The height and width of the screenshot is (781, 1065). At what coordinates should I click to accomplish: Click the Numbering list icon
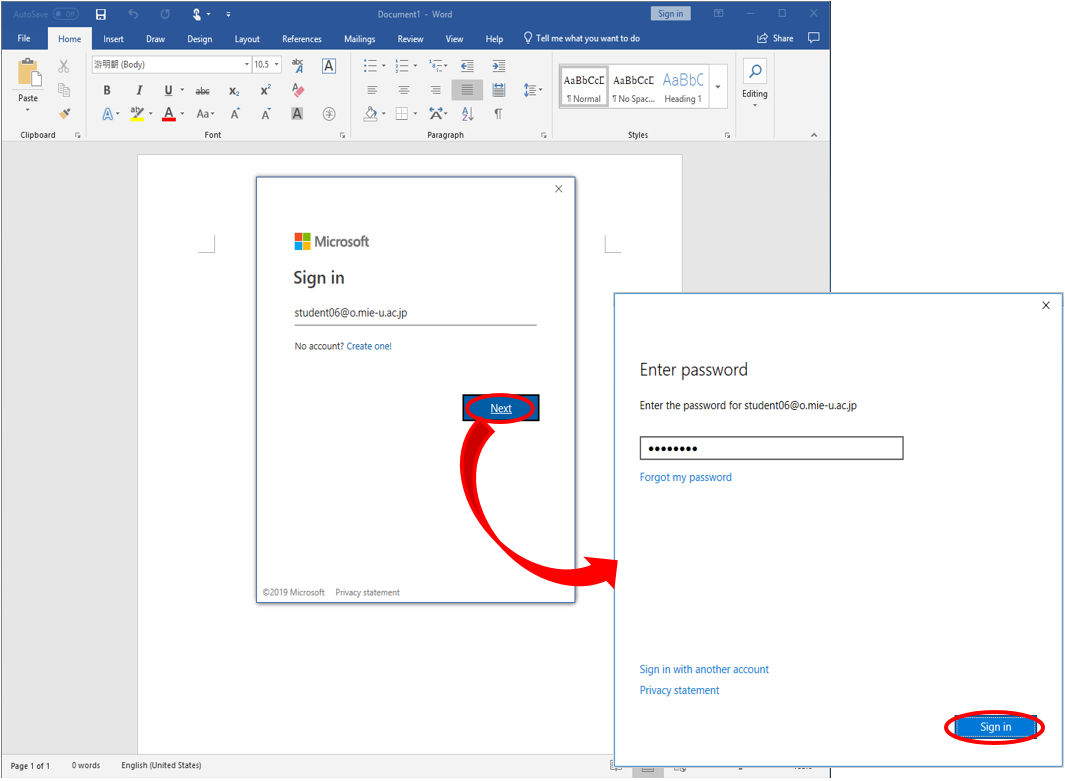[x=402, y=66]
